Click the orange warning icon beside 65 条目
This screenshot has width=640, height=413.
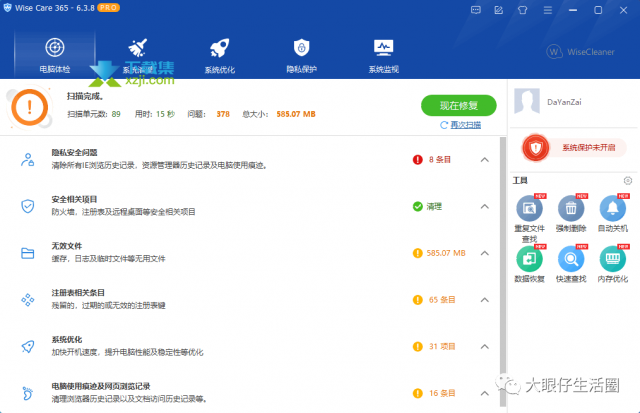418,300
